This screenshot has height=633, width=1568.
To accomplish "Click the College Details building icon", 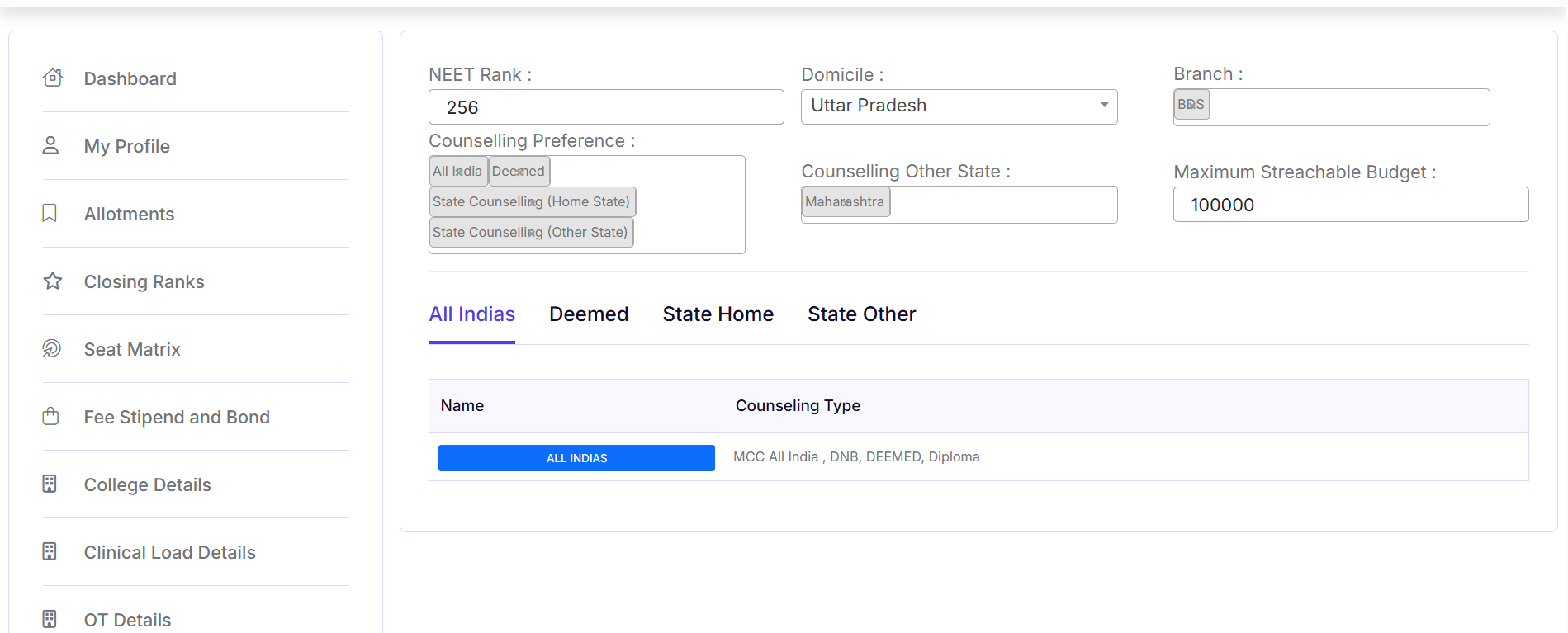I will (x=50, y=484).
